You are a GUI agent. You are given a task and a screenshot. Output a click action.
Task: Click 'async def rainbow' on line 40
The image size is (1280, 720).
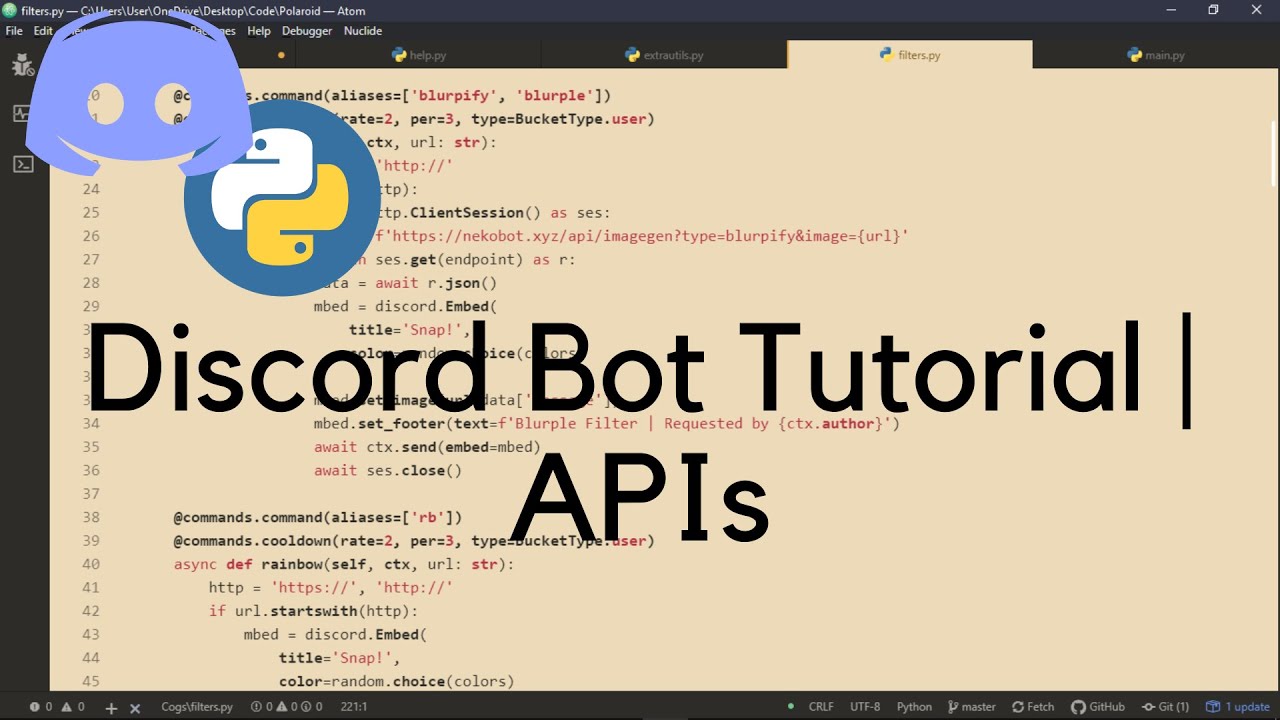click(249, 564)
